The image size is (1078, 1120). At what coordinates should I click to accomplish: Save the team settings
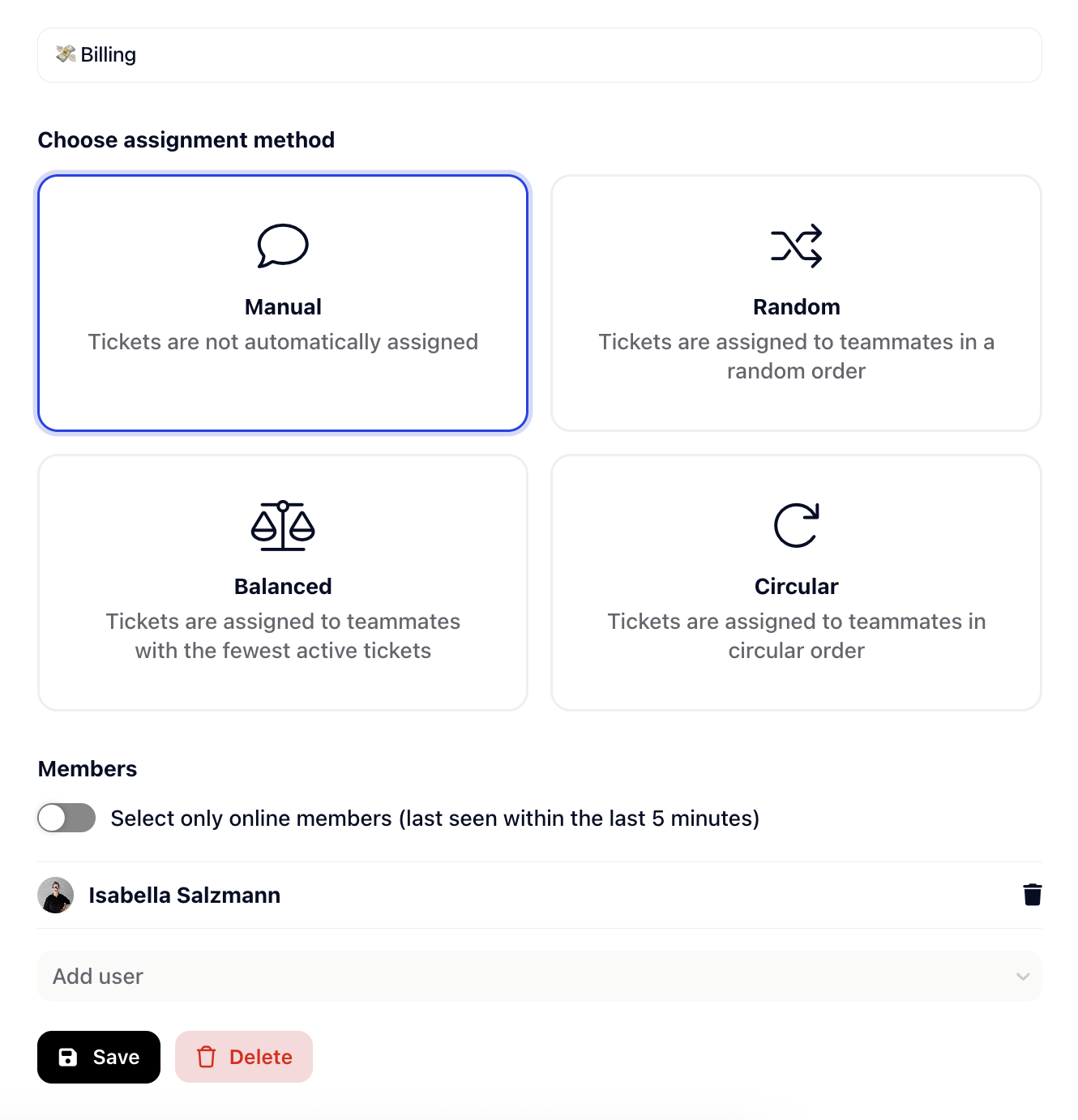[x=99, y=1057]
